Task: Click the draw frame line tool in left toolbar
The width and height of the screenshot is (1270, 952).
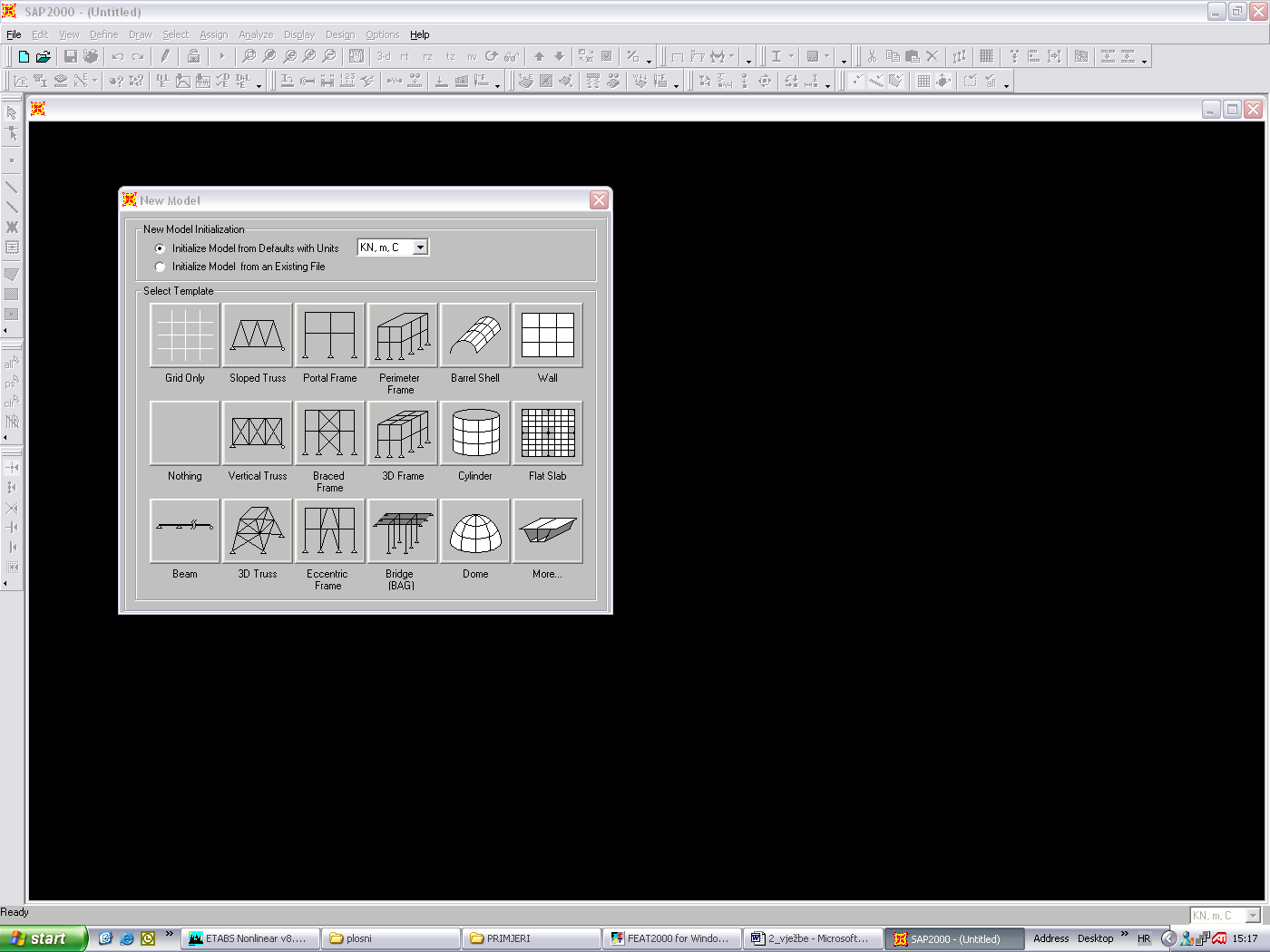Action: coord(12,186)
